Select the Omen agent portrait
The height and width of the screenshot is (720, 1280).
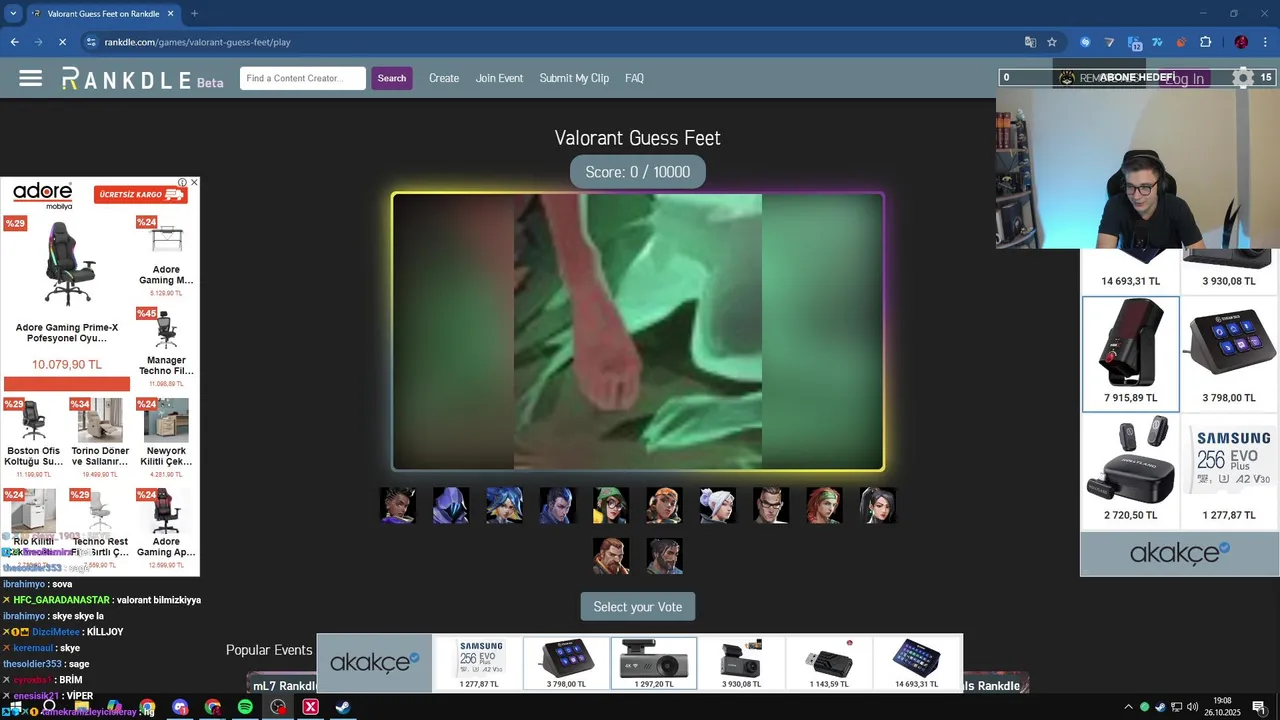[451, 505]
